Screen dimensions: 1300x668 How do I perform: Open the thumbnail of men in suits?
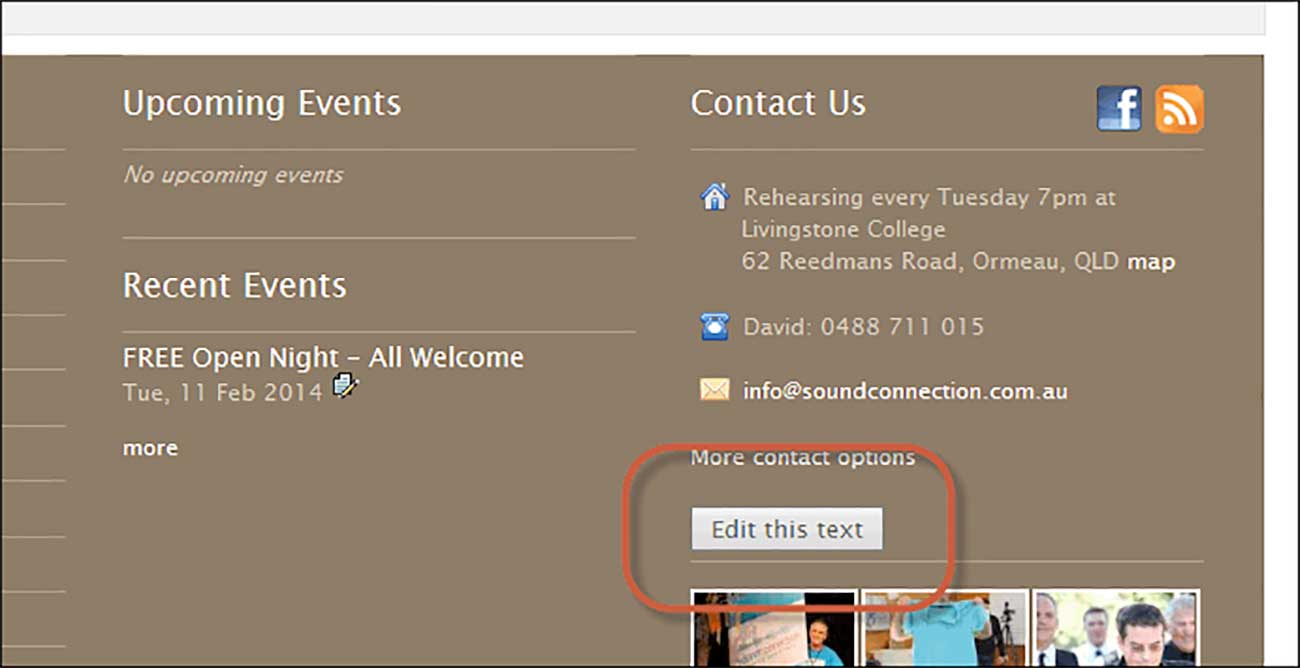pos(1116,629)
